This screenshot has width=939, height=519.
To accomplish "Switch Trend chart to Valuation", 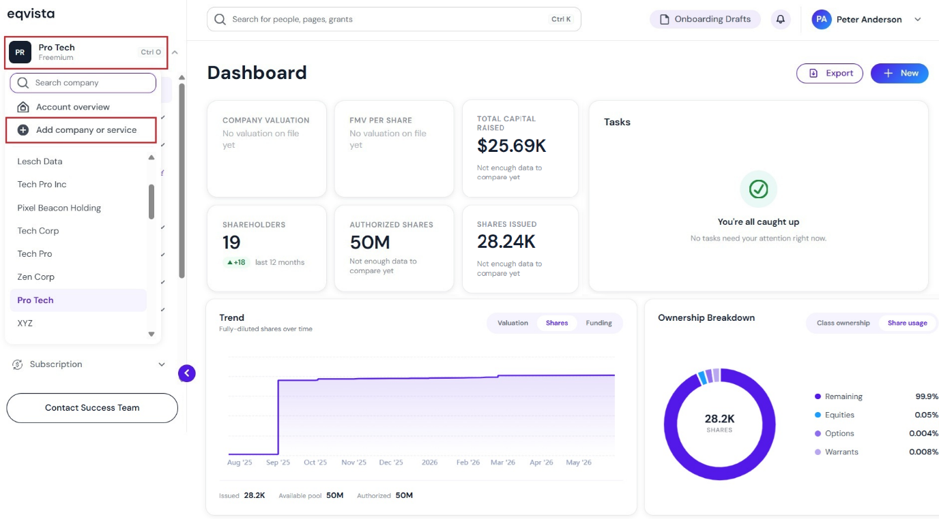I will coord(513,323).
